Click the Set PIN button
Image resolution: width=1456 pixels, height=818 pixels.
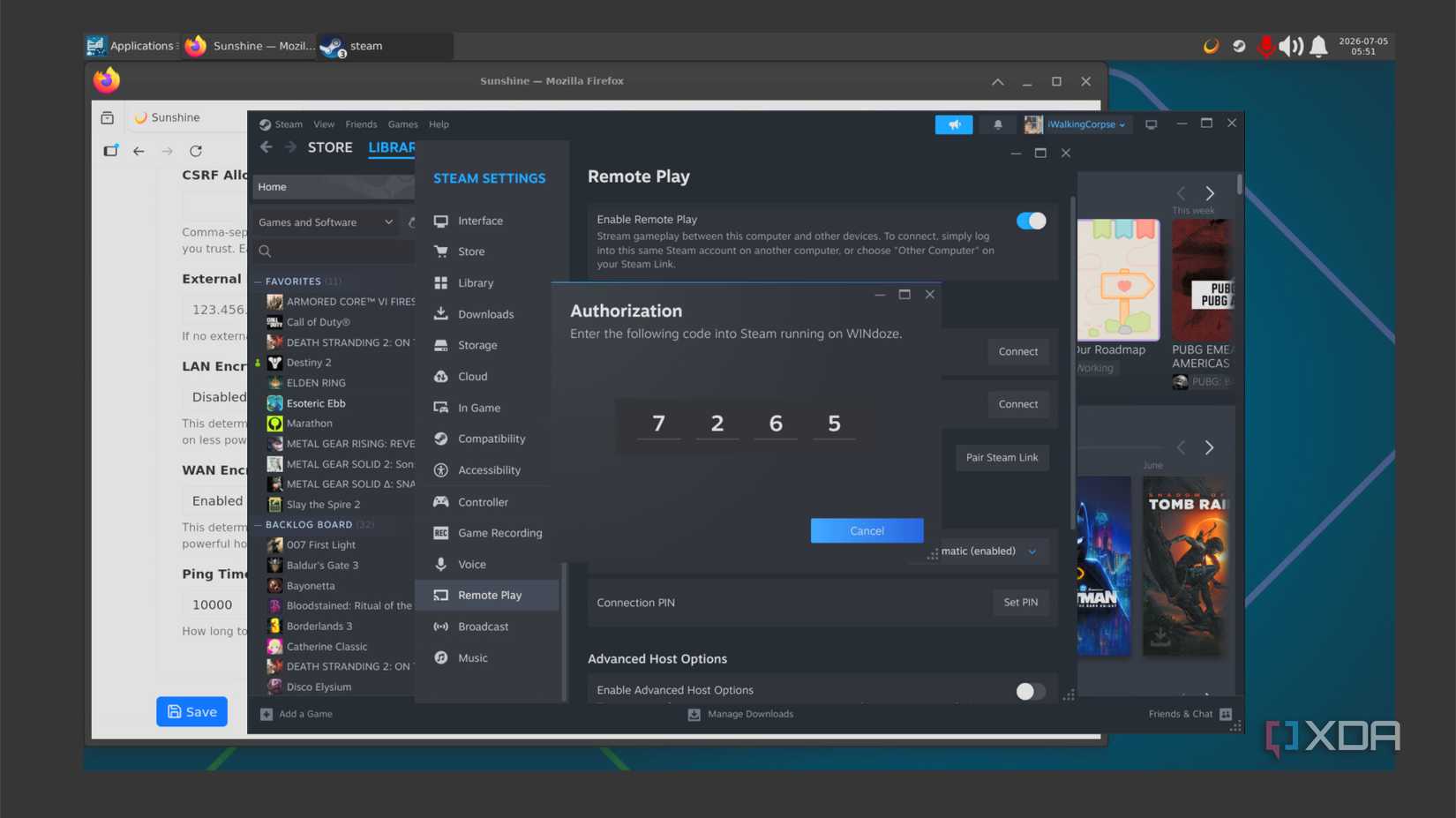[1021, 603]
